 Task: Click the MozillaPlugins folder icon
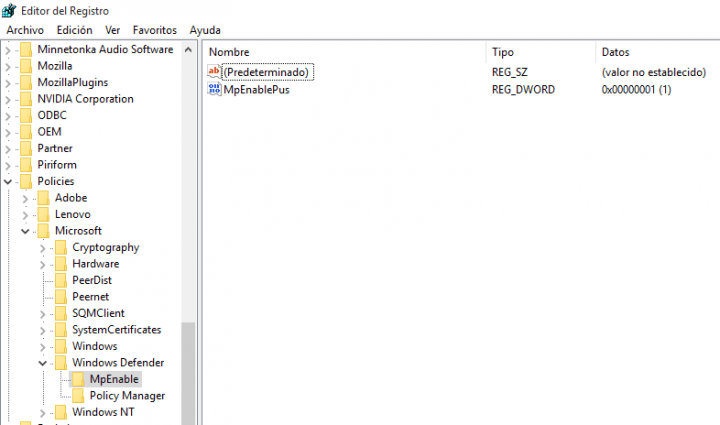(26, 82)
